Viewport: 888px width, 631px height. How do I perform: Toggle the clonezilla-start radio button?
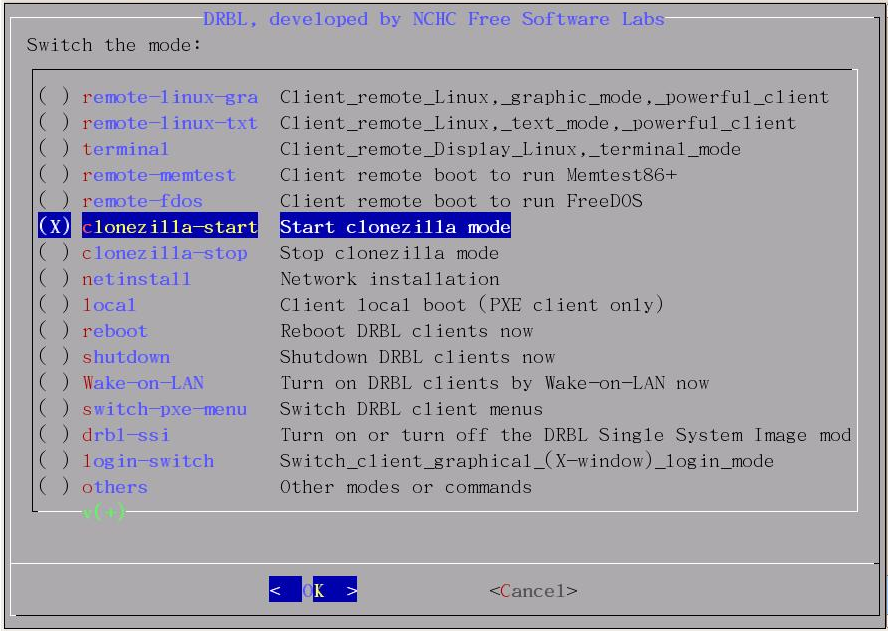[x=54, y=227]
